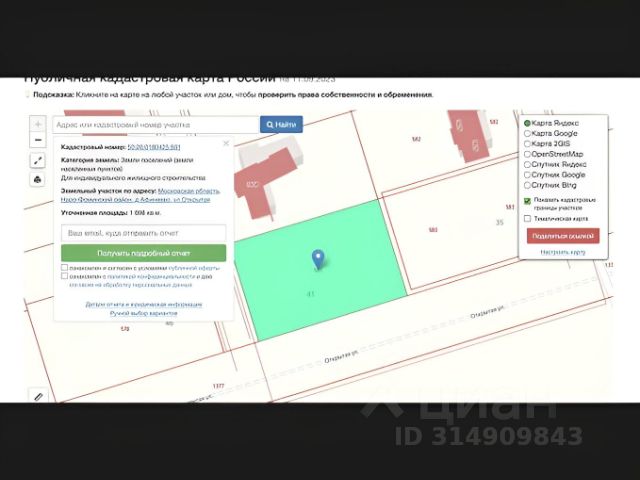The width and height of the screenshot is (640, 480).
Task: Click the red Поделиться ссылкой button
Action: click(563, 236)
